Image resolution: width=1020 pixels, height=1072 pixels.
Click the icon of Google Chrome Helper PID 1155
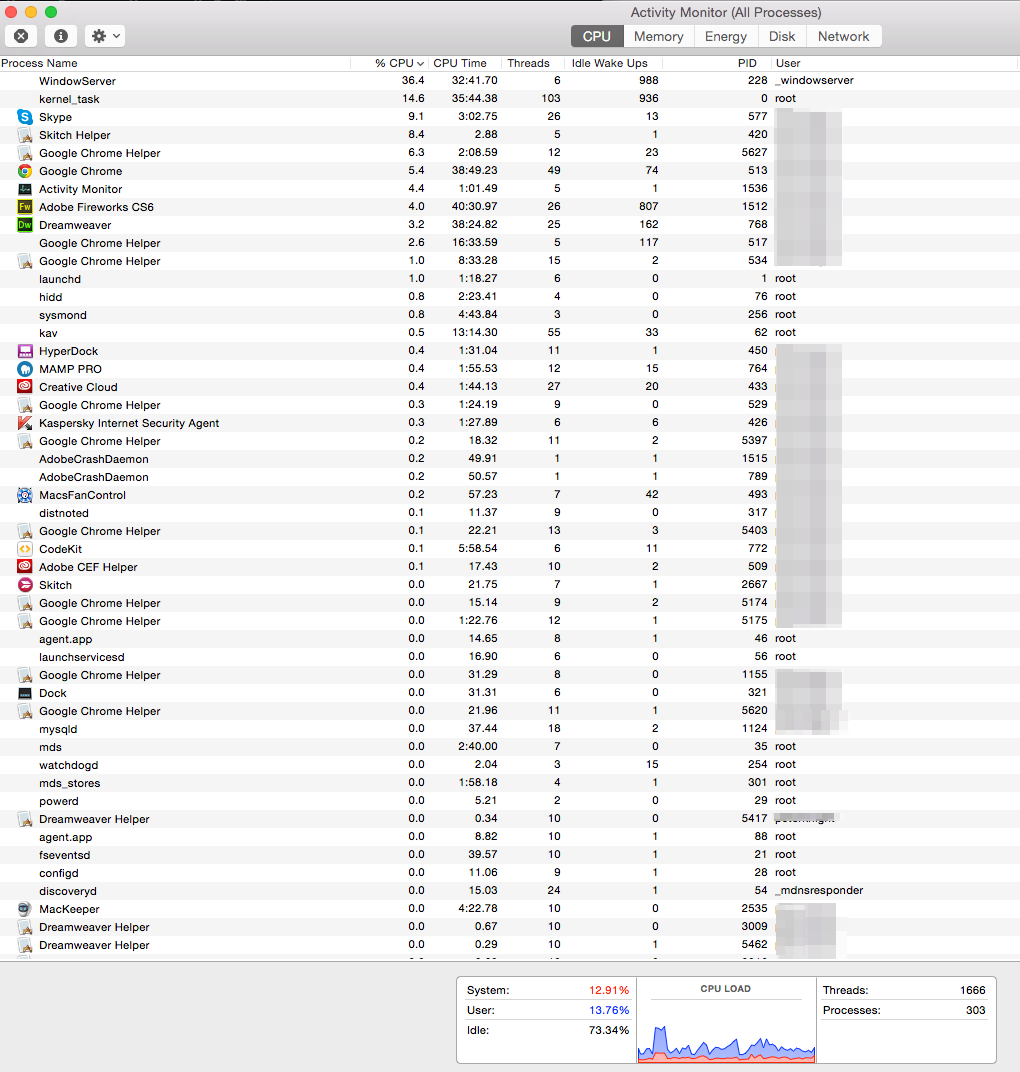(x=25, y=675)
